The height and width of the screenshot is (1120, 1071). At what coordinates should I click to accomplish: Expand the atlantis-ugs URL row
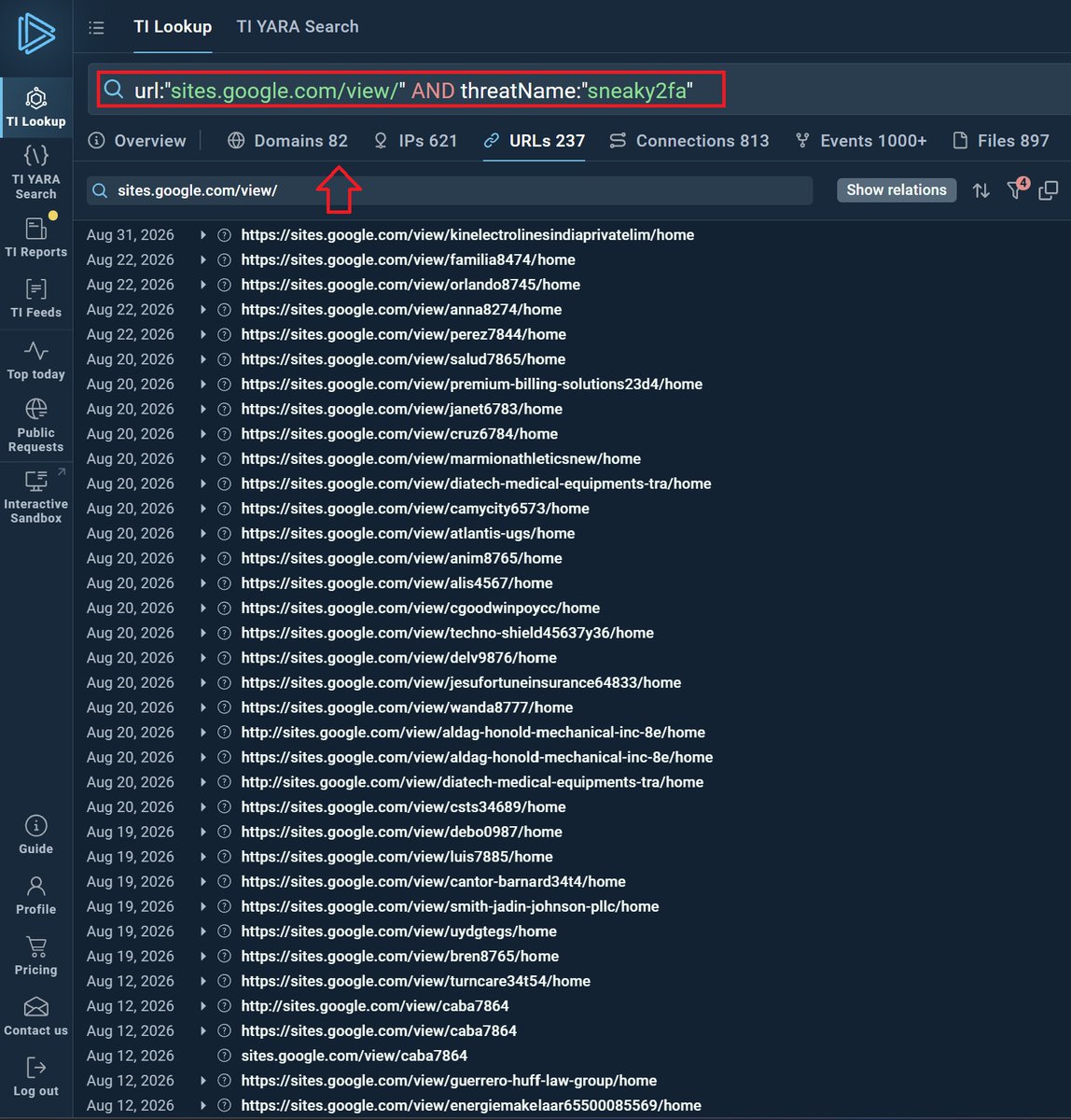(202, 534)
